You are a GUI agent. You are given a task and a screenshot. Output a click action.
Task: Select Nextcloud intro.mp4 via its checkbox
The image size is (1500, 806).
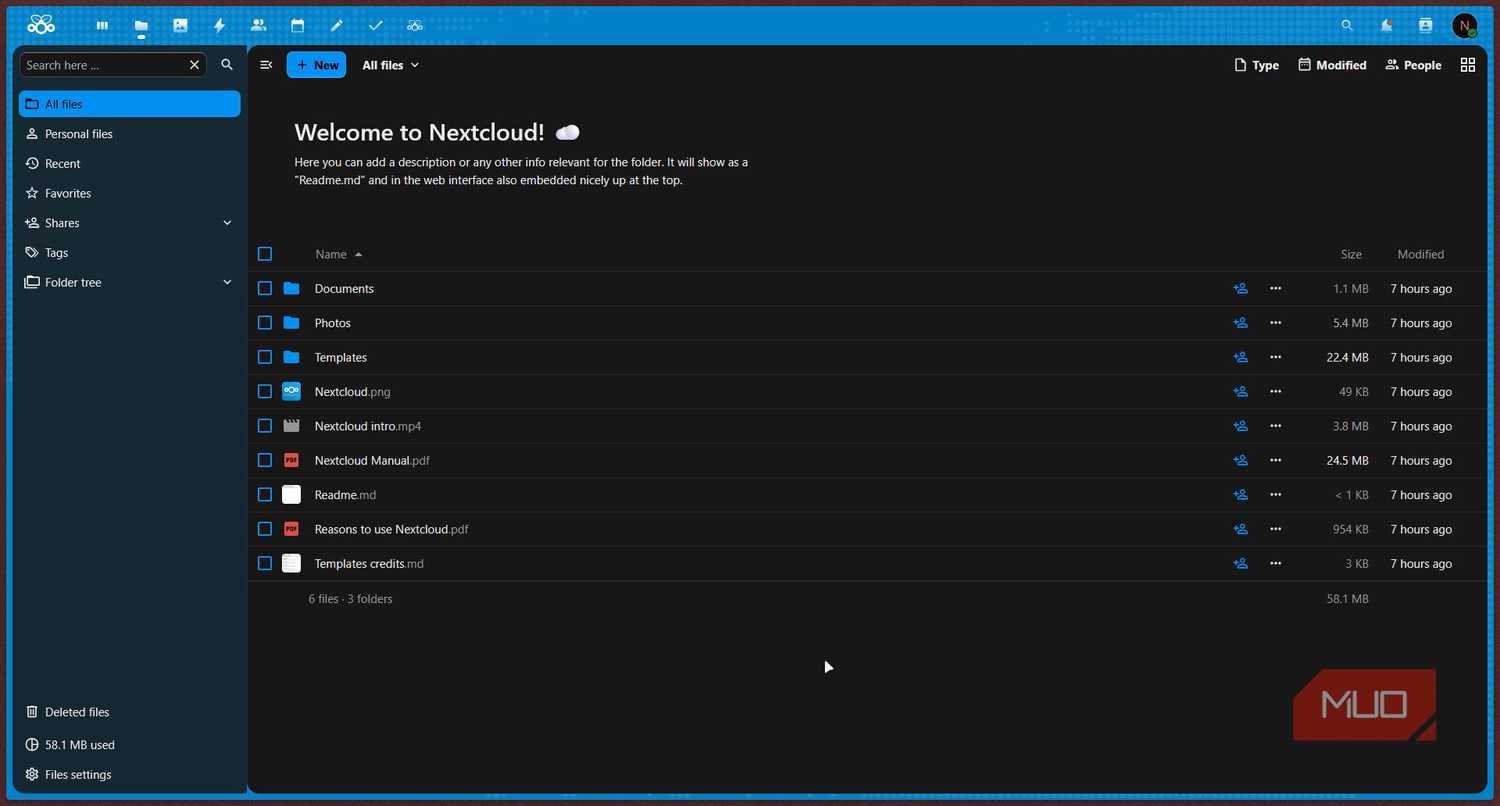pyautogui.click(x=265, y=426)
